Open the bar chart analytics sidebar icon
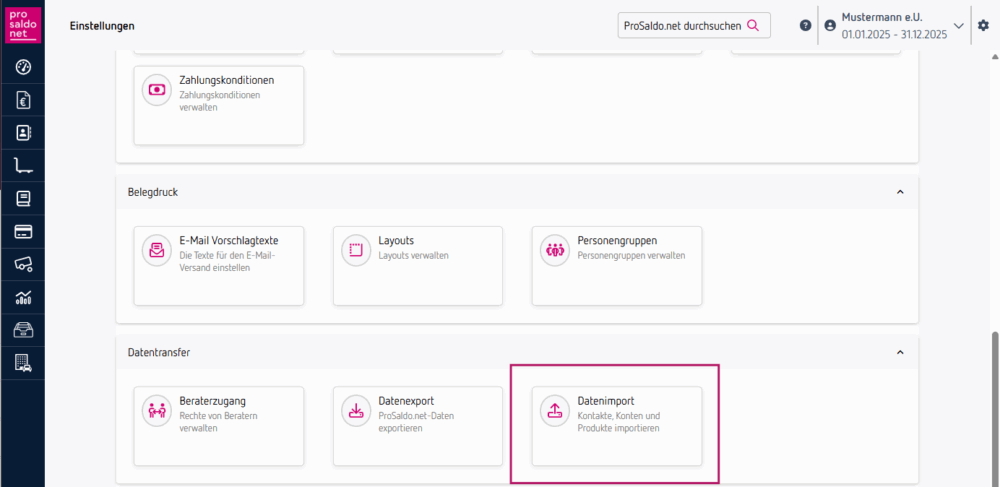This screenshot has width=1000, height=487. click(23, 298)
